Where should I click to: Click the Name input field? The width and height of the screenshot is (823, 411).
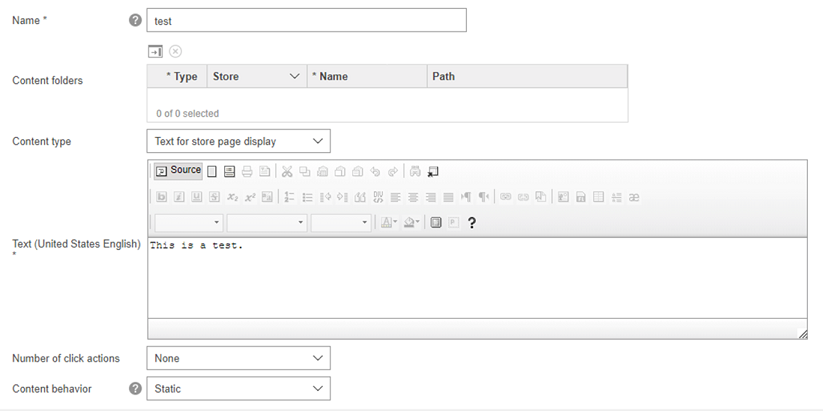(x=306, y=20)
